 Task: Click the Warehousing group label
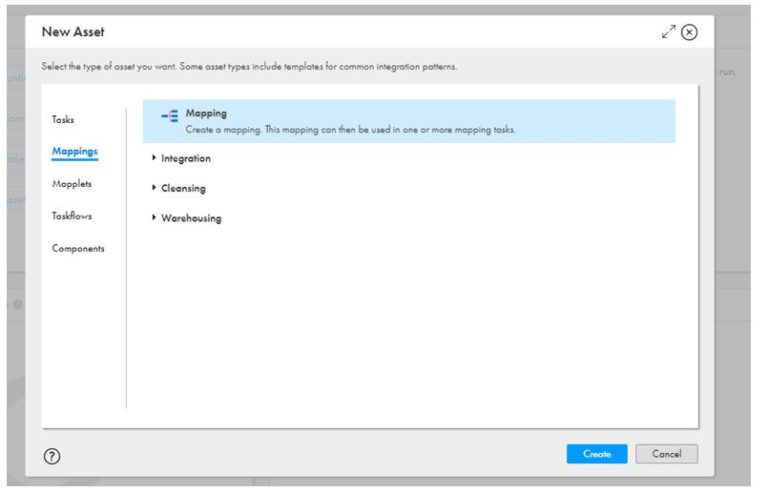pos(191,218)
